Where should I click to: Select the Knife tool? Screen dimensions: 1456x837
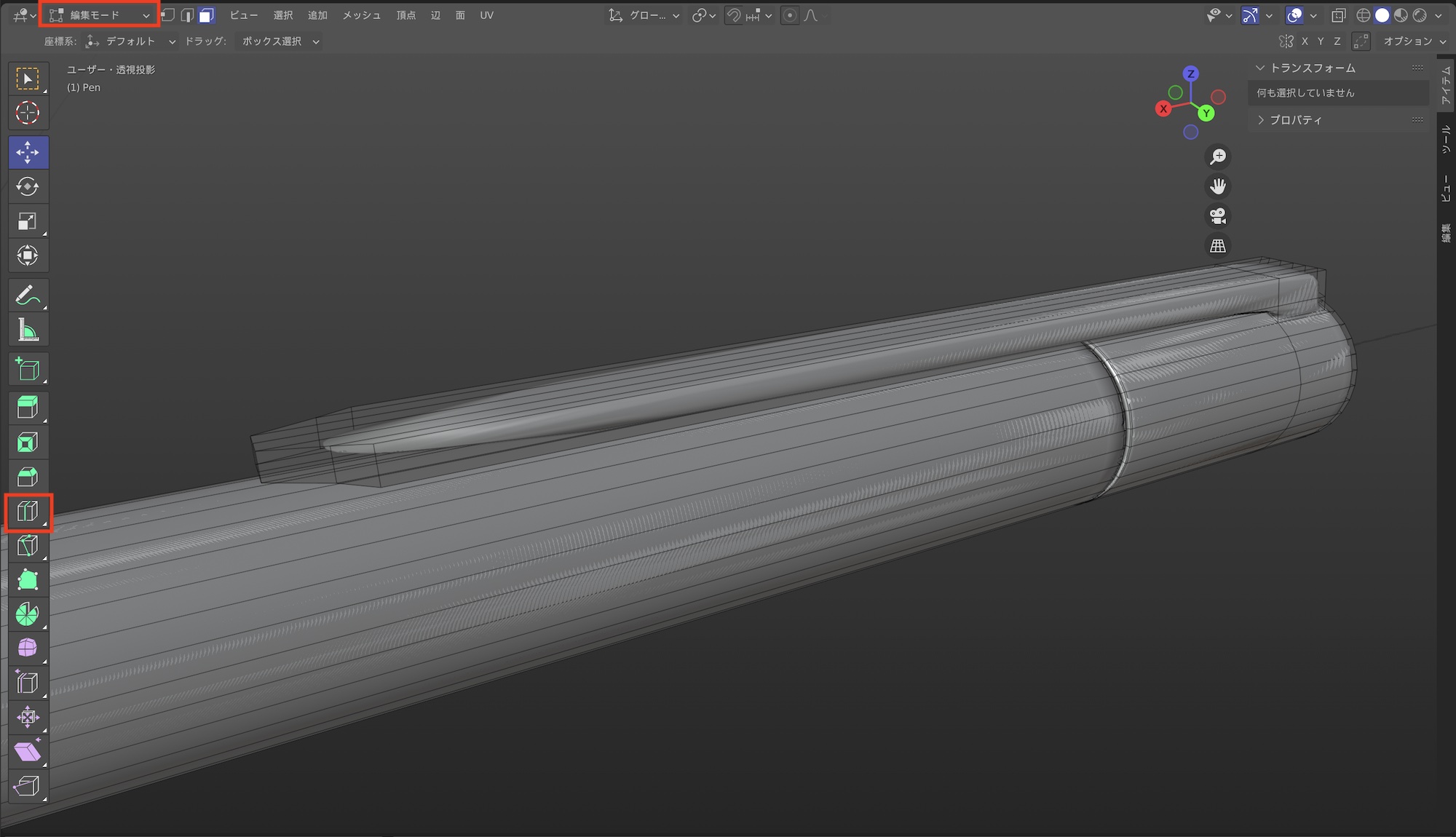point(28,546)
